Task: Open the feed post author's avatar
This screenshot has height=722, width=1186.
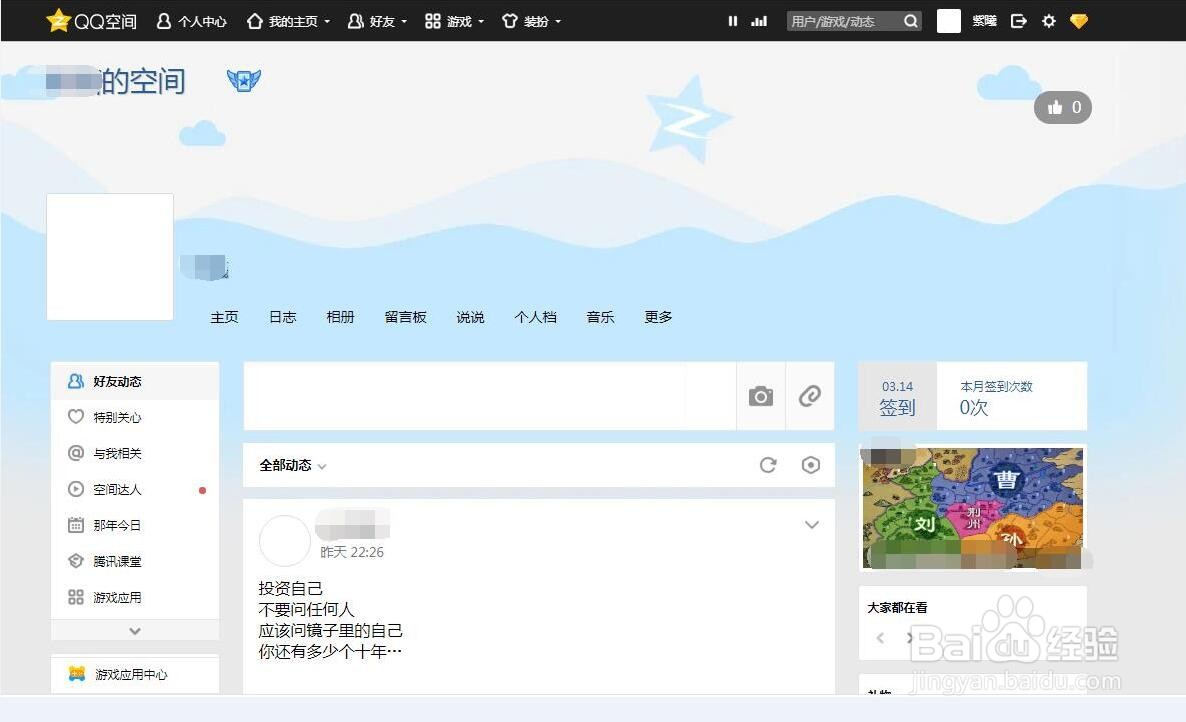Action: (284, 541)
